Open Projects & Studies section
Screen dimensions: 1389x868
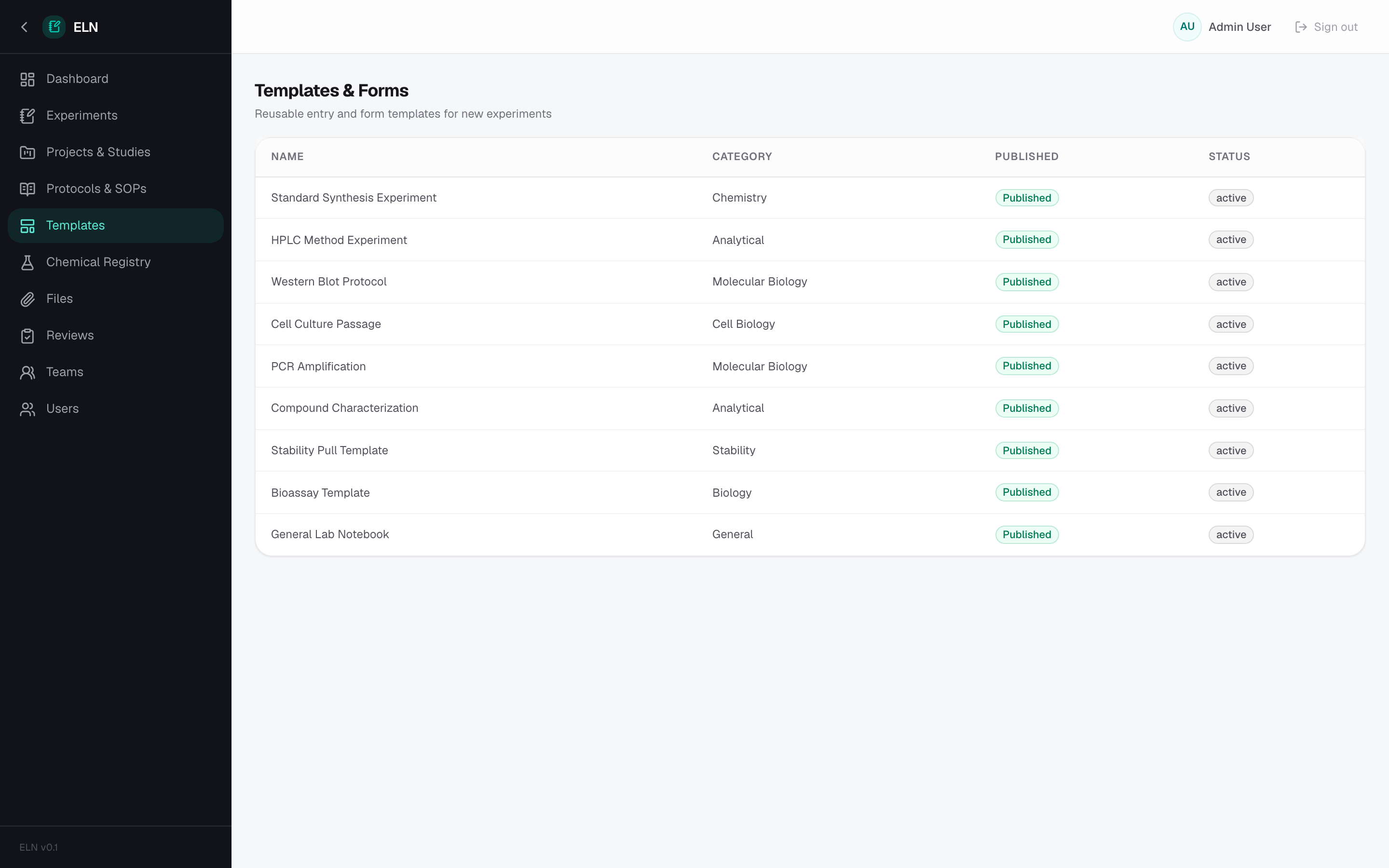click(115, 152)
